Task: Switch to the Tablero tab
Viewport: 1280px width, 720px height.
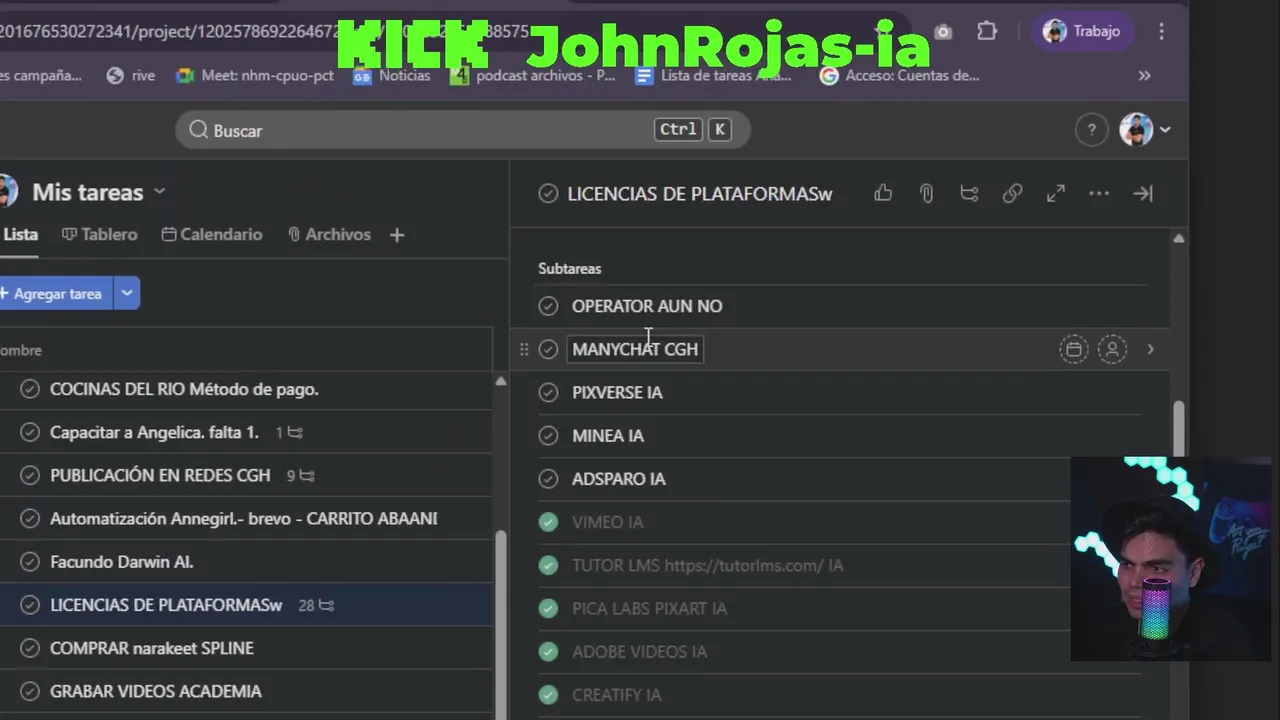Action: [99, 234]
